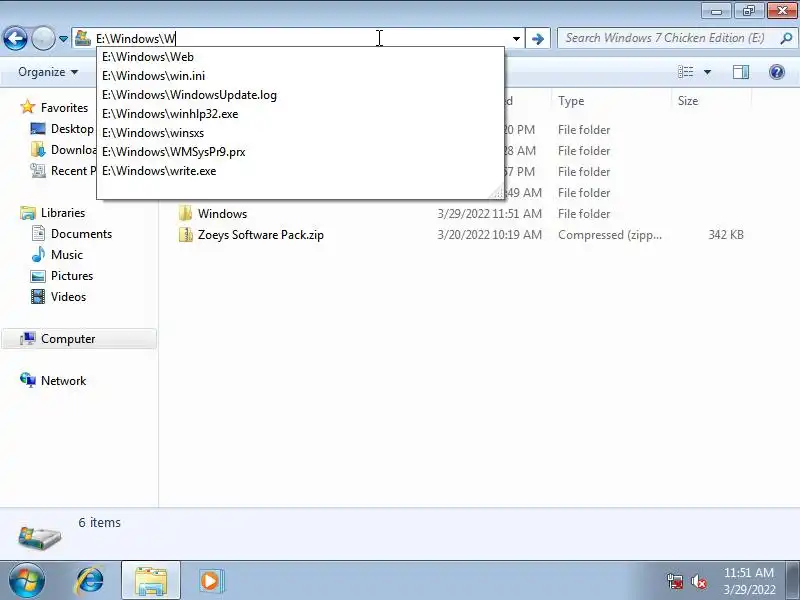
Task: Change your view with the view icon
Action: (x=685, y=72)
